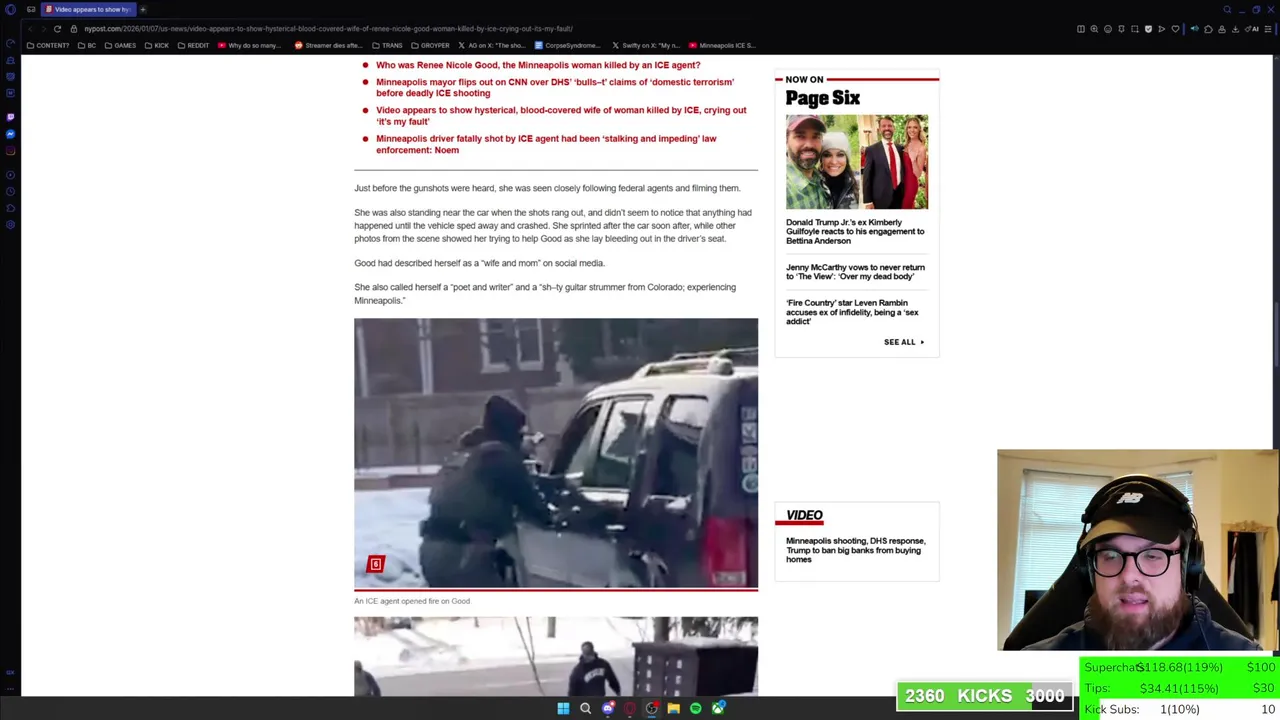Expand the REDDIT bookmarks folder
Screen dimensions: 1280x720
coord(193,45)
